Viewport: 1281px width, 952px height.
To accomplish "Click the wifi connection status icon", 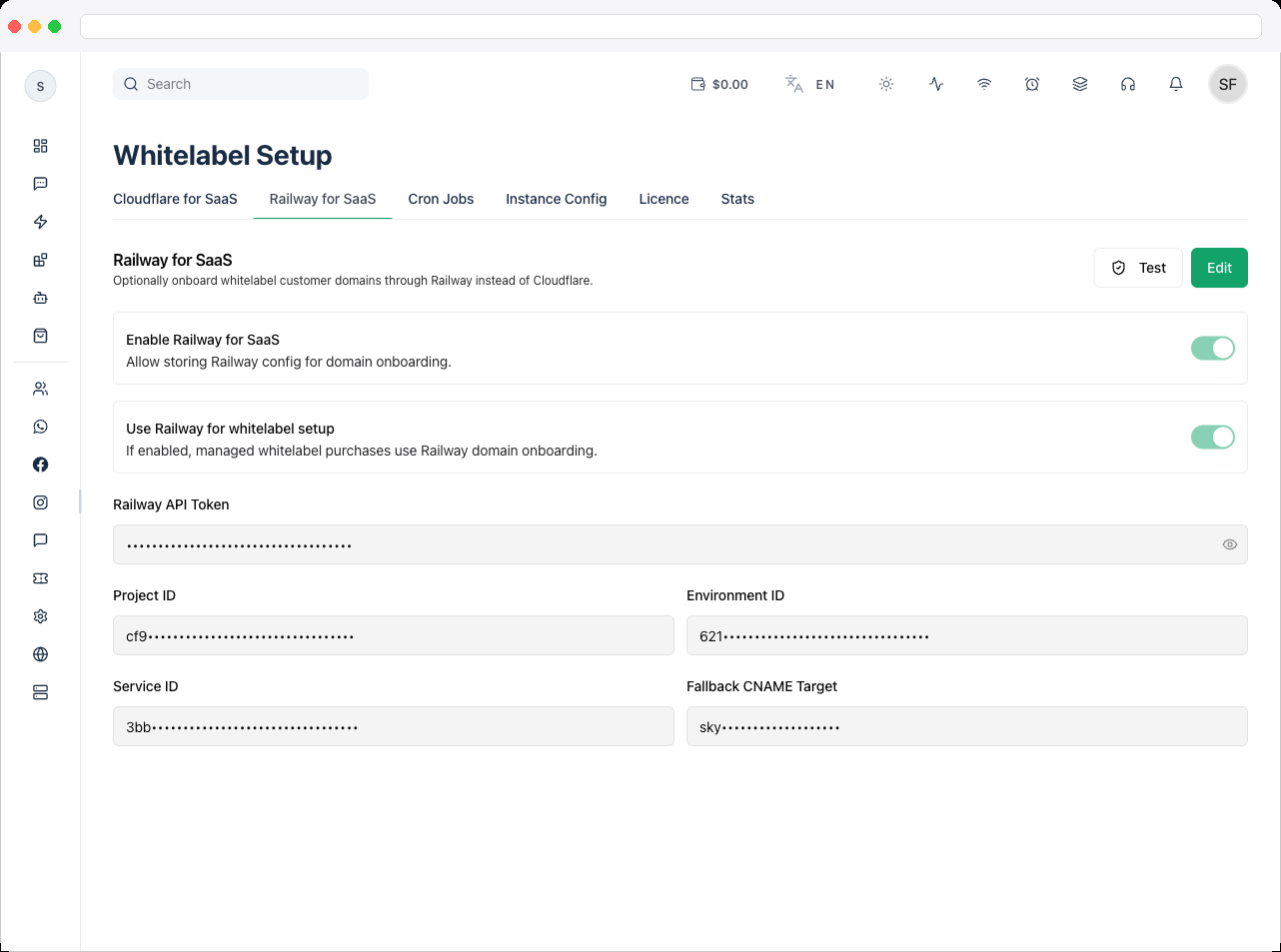I will (984, 84).
